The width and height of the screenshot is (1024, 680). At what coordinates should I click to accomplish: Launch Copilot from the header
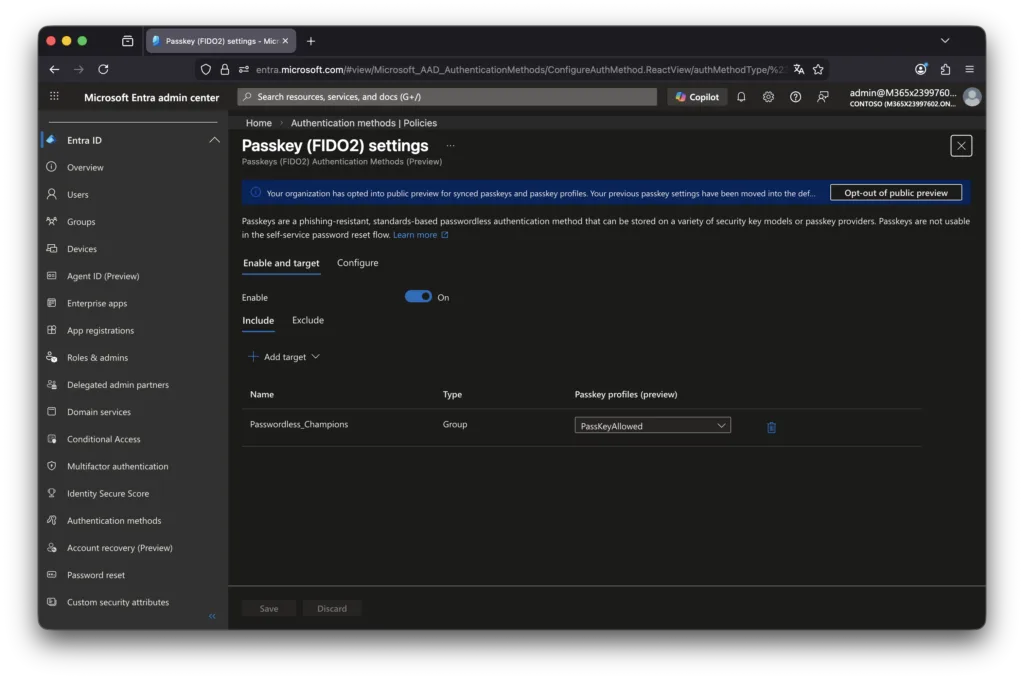click(x=697, y=97)
